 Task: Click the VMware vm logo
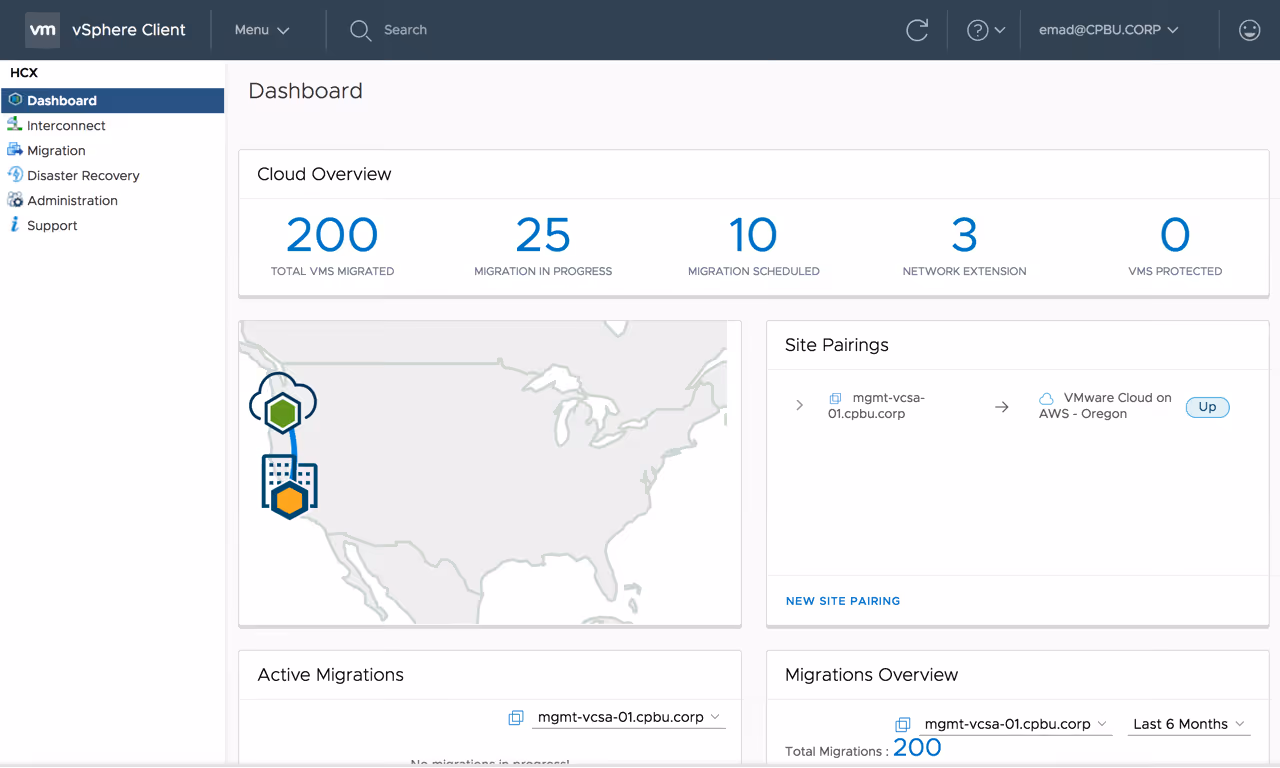42,30
